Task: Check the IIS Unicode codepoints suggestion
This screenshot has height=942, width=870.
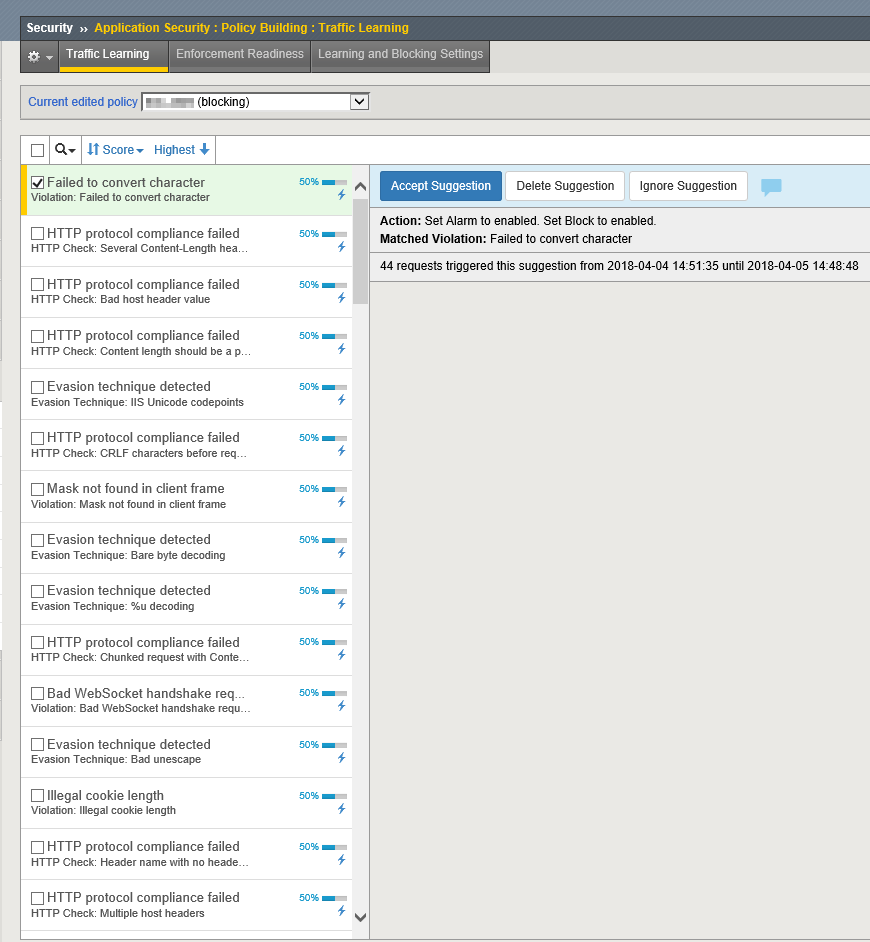Action: [37, 387]
